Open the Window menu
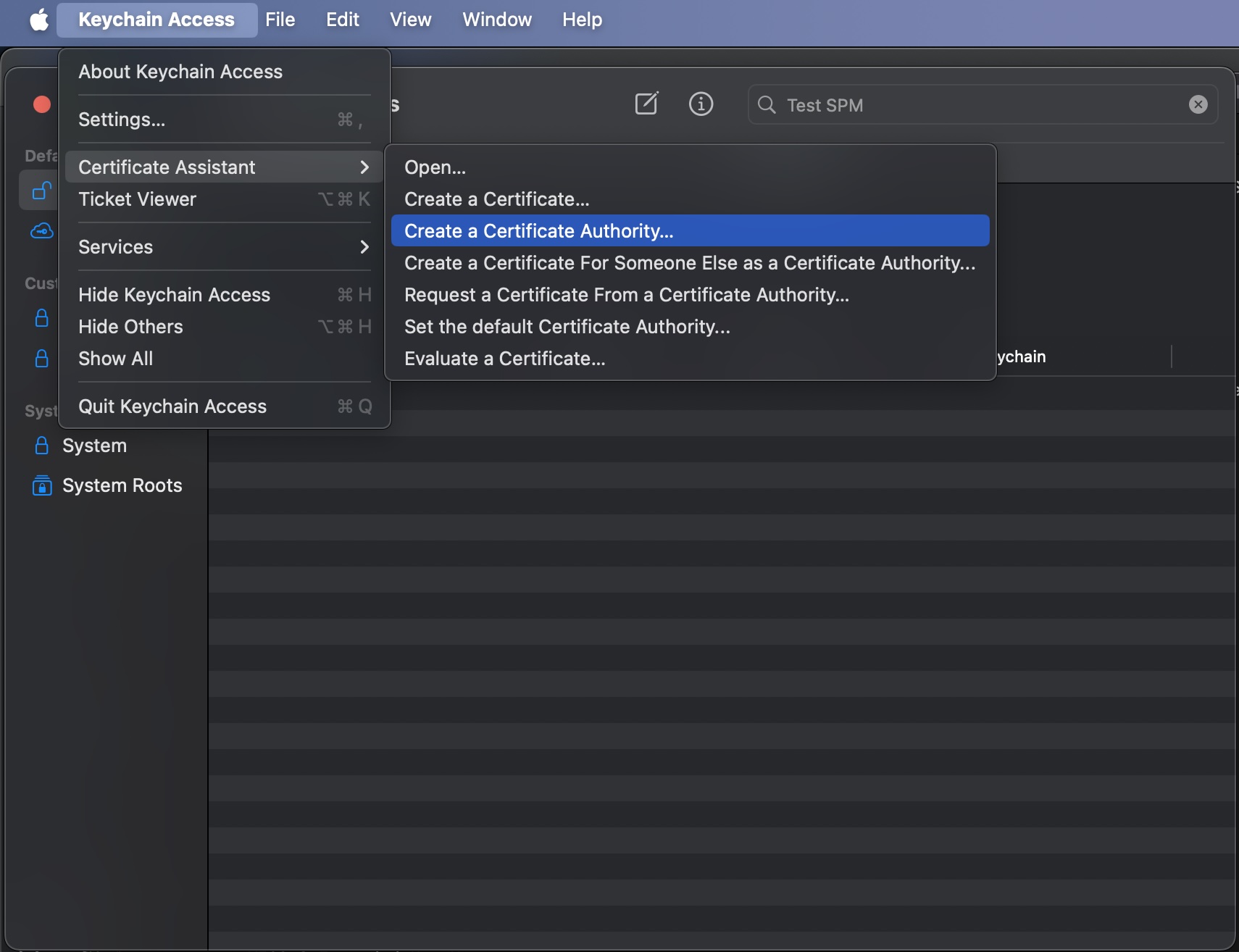This screenshot has height=952, width=1239. point(497,20)
